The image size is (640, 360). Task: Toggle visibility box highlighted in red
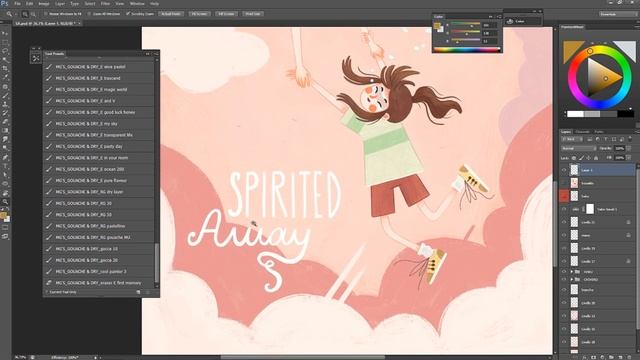564,196
